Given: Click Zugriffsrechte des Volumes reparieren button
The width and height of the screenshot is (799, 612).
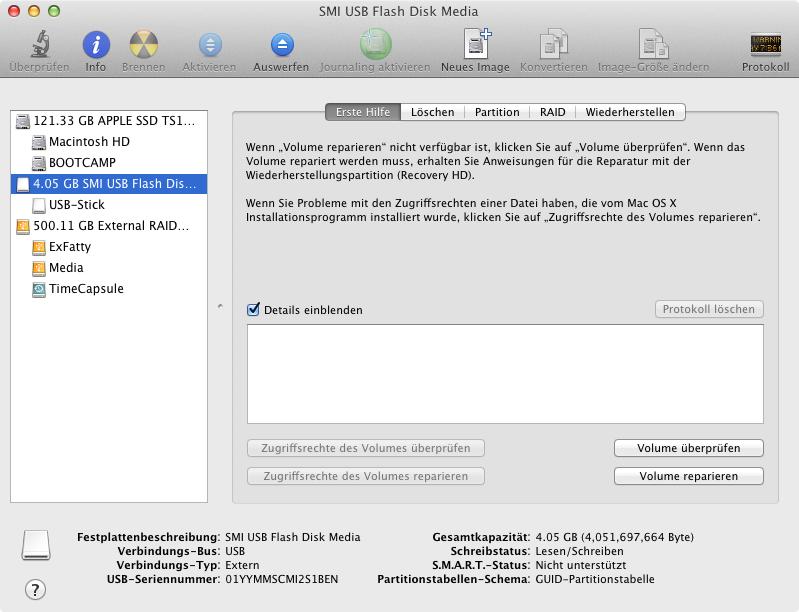Looking at the screenshot, I should [x=365, y=476].
